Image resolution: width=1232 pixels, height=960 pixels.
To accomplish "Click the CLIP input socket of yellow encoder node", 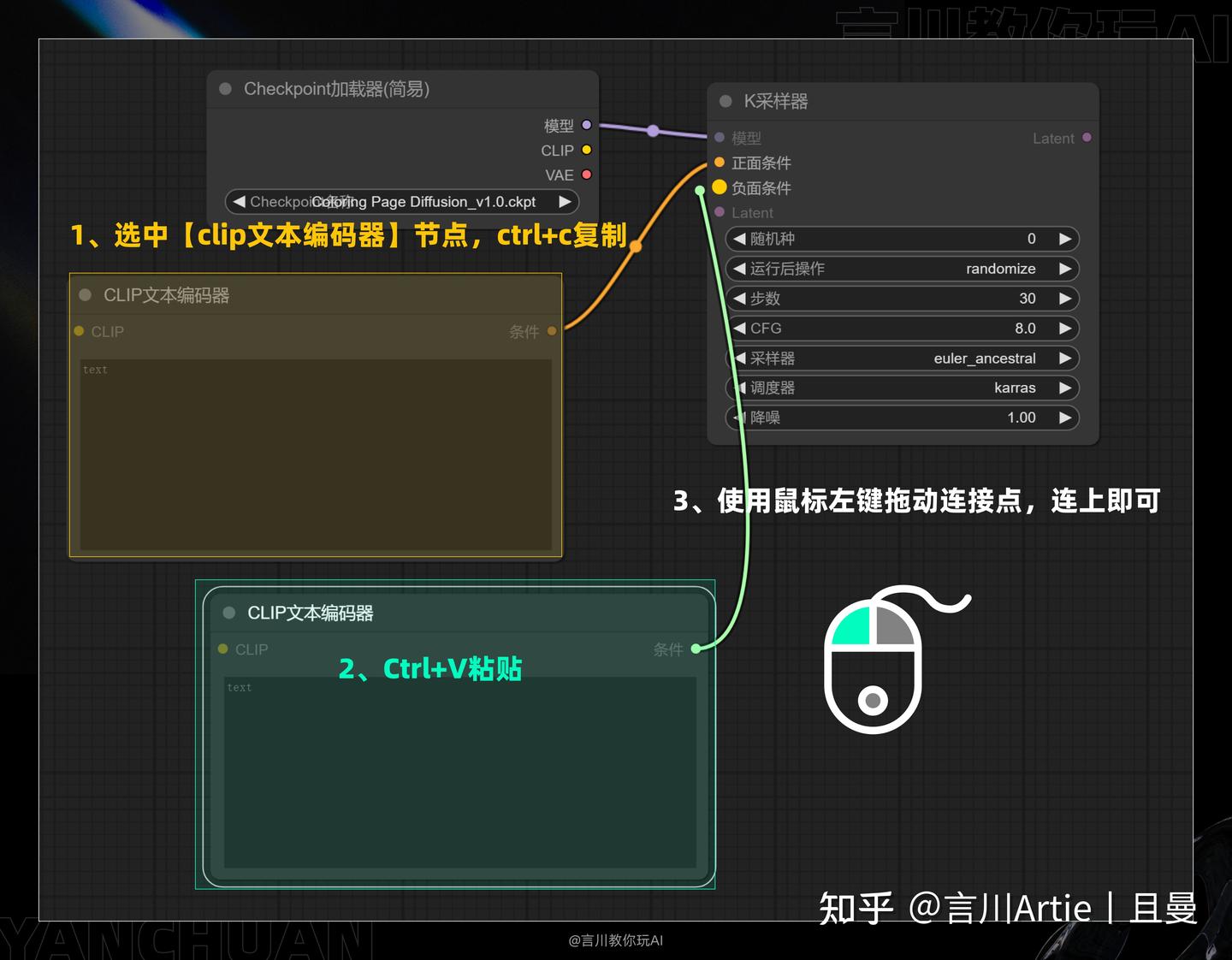I will tap(79, 331).
